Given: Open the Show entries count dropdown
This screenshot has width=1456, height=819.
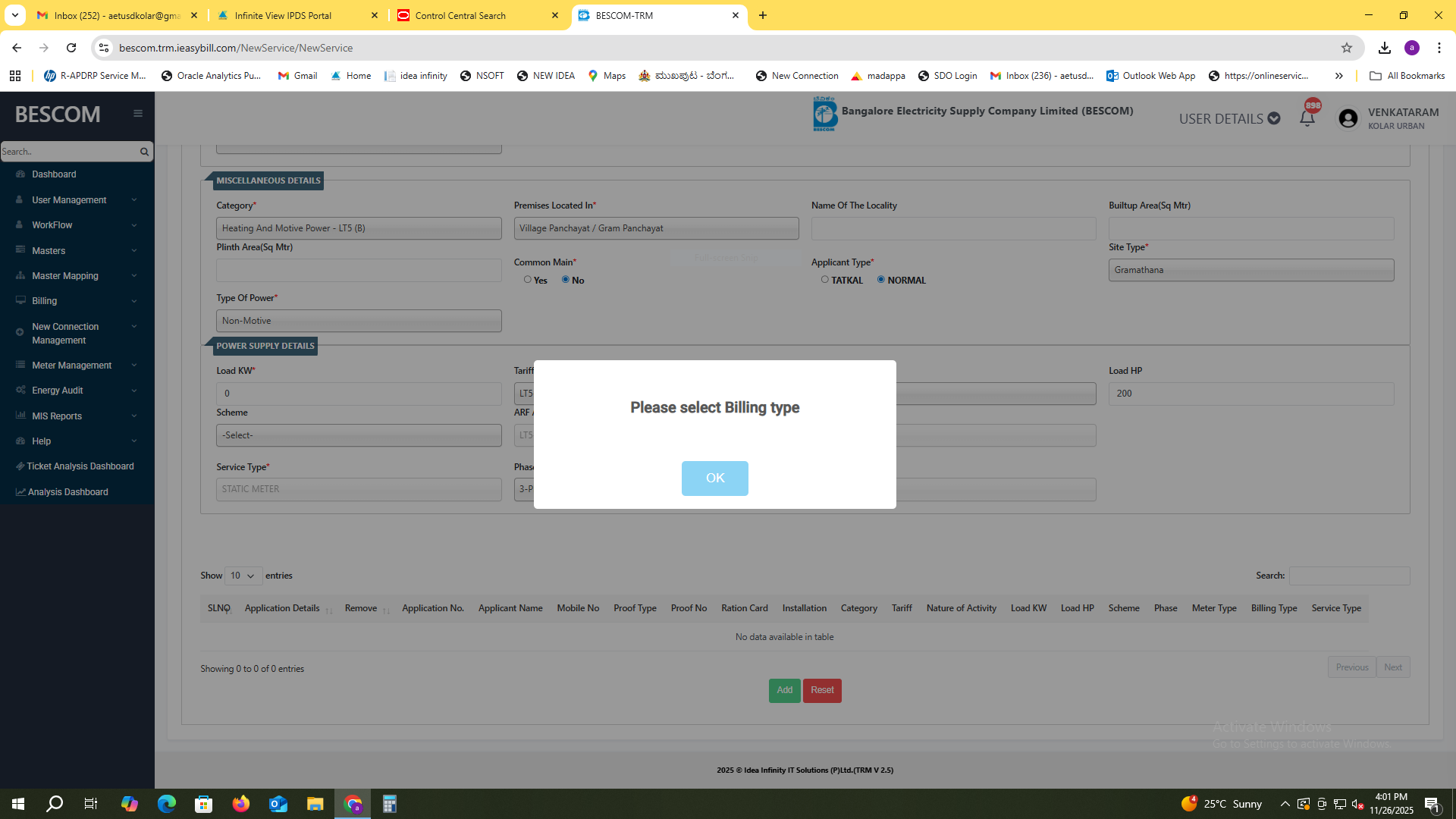Looking at the screenshot, I should [243, 576].
